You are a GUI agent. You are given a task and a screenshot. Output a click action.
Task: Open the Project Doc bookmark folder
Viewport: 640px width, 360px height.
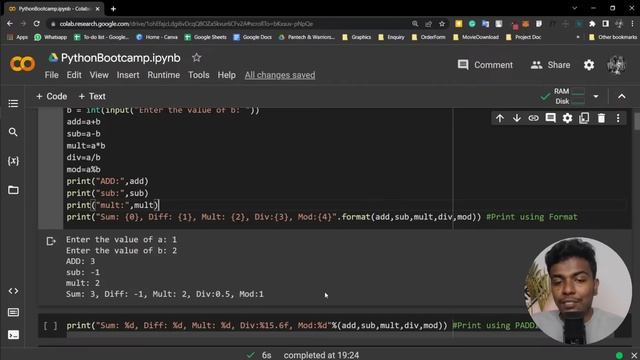523,37
